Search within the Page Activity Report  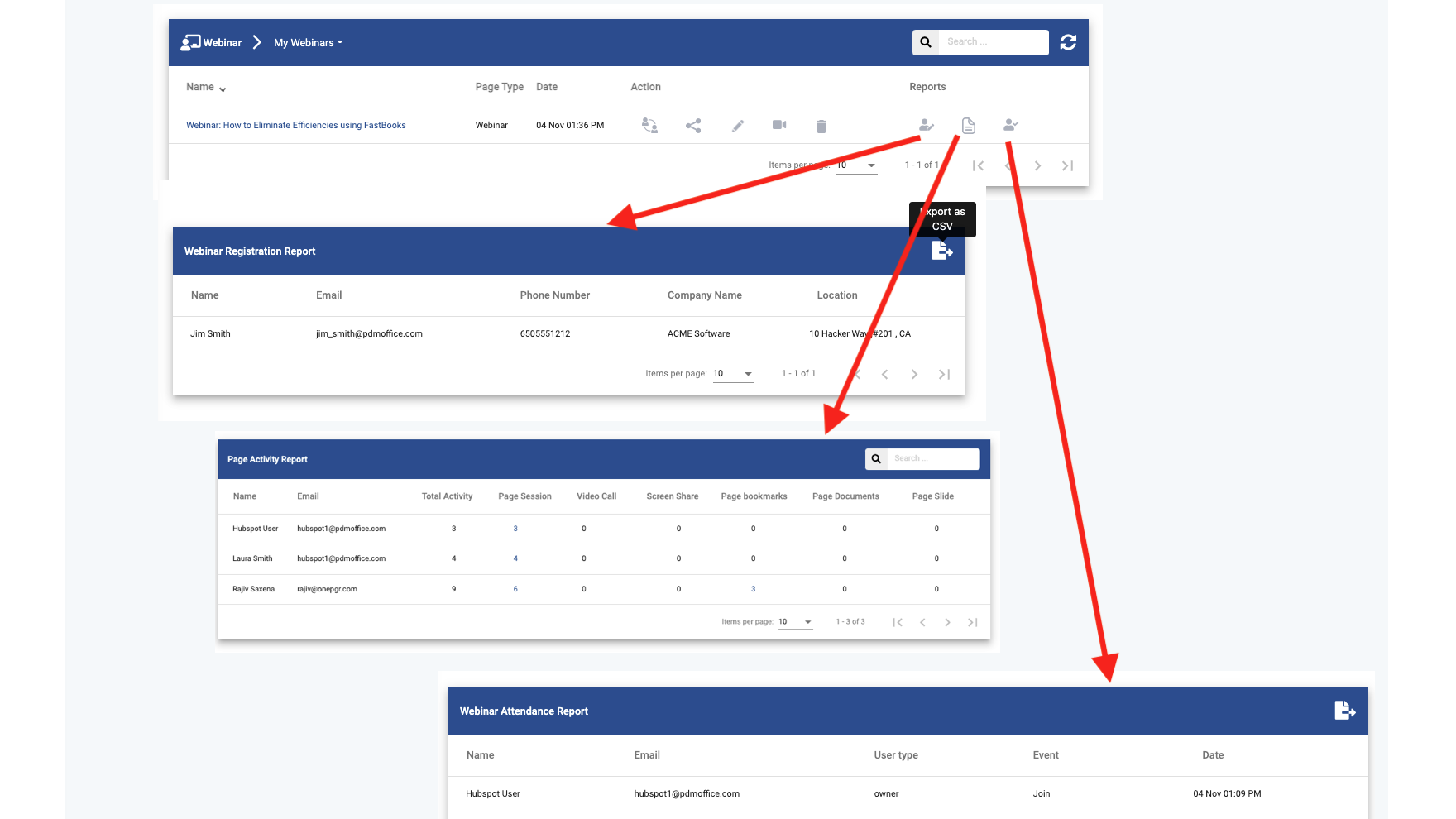933,458
